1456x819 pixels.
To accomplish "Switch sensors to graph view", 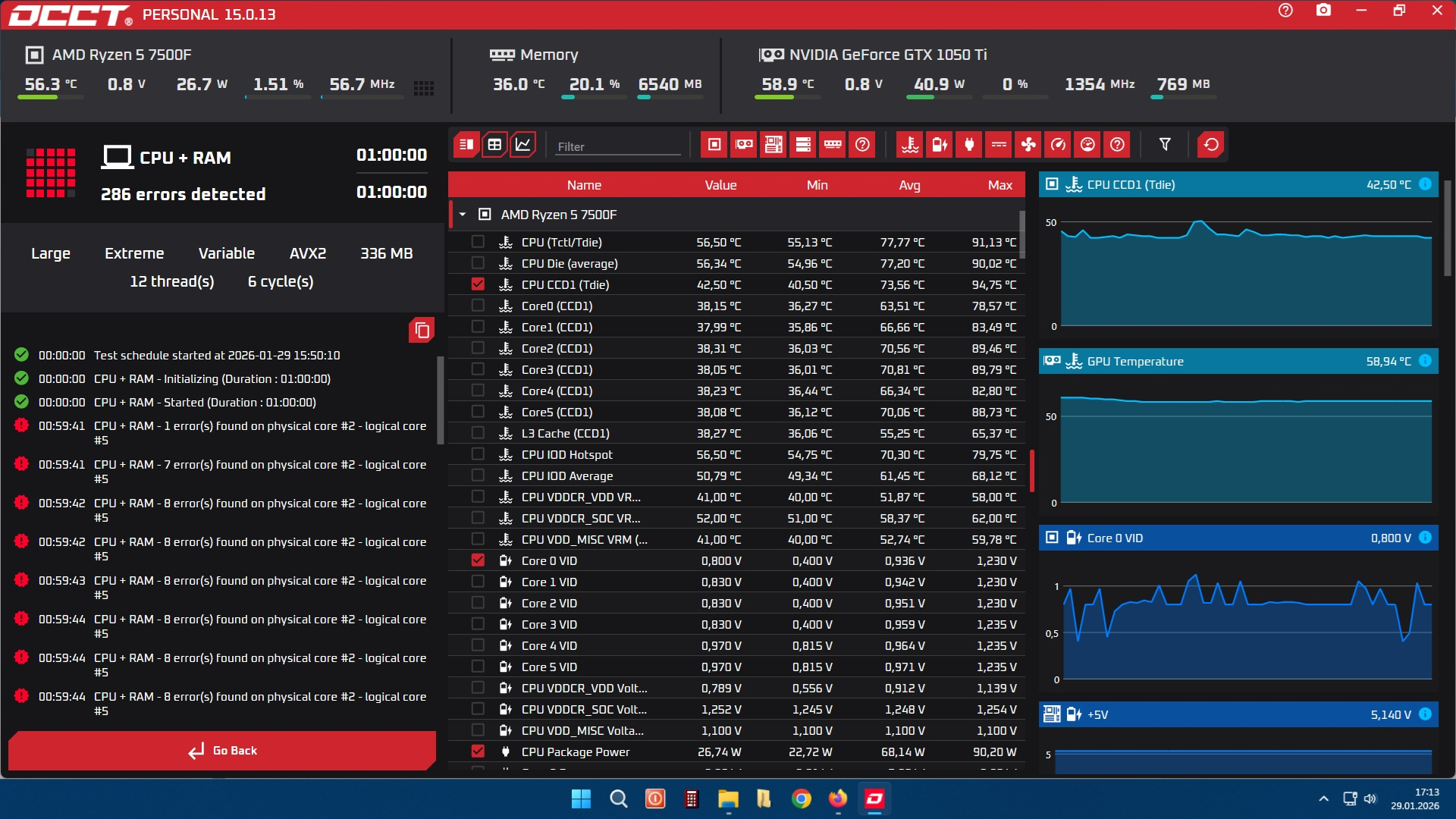I will point(523,144).
